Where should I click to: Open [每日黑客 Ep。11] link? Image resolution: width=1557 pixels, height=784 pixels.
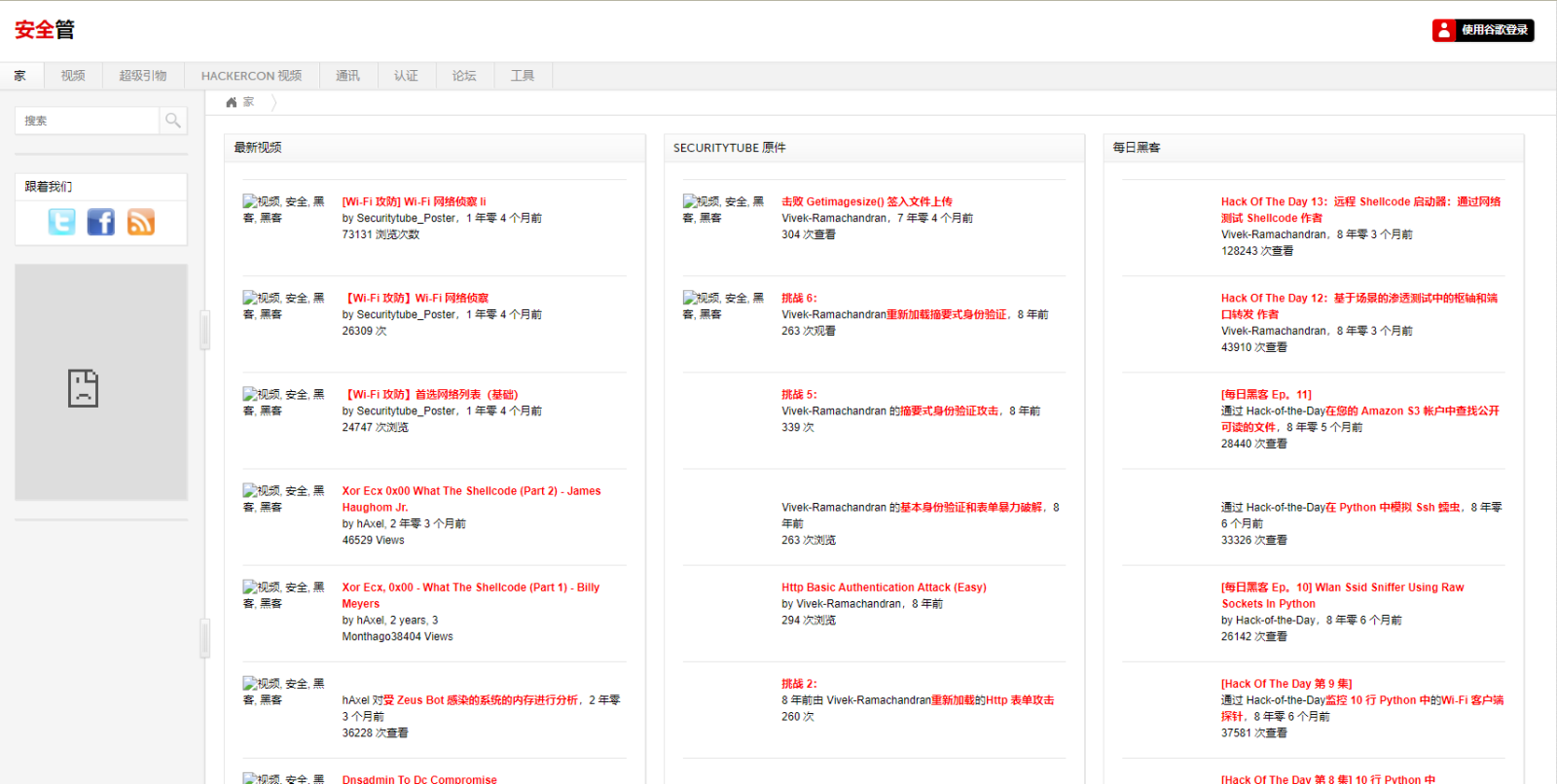[x=1266, y=394]
